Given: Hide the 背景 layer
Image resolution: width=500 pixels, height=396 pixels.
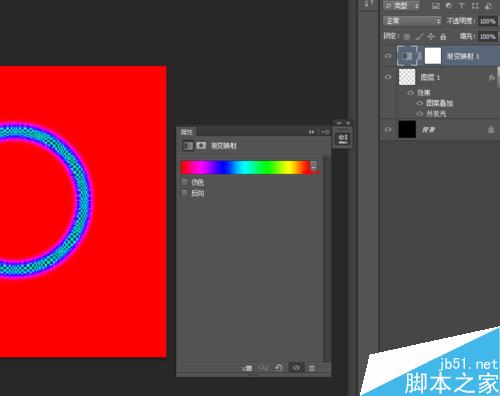Looking at the screenshot, I should (x=388, y=129).
